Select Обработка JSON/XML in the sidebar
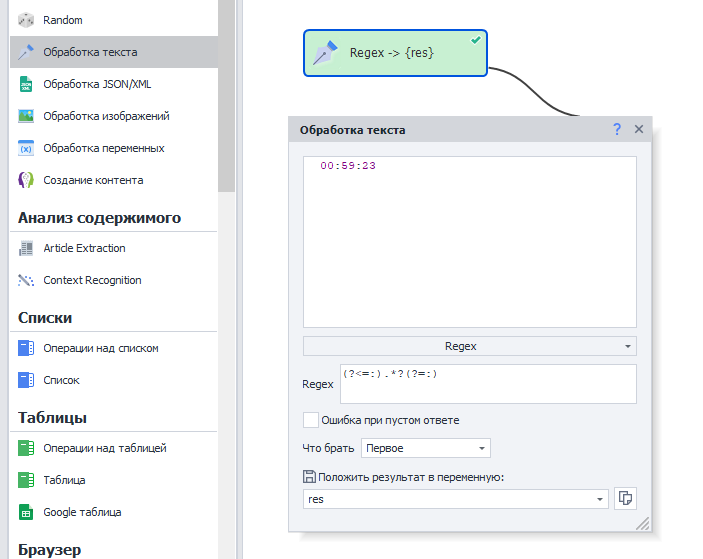This screenshot has width=703, height=559. click(114, 84)
